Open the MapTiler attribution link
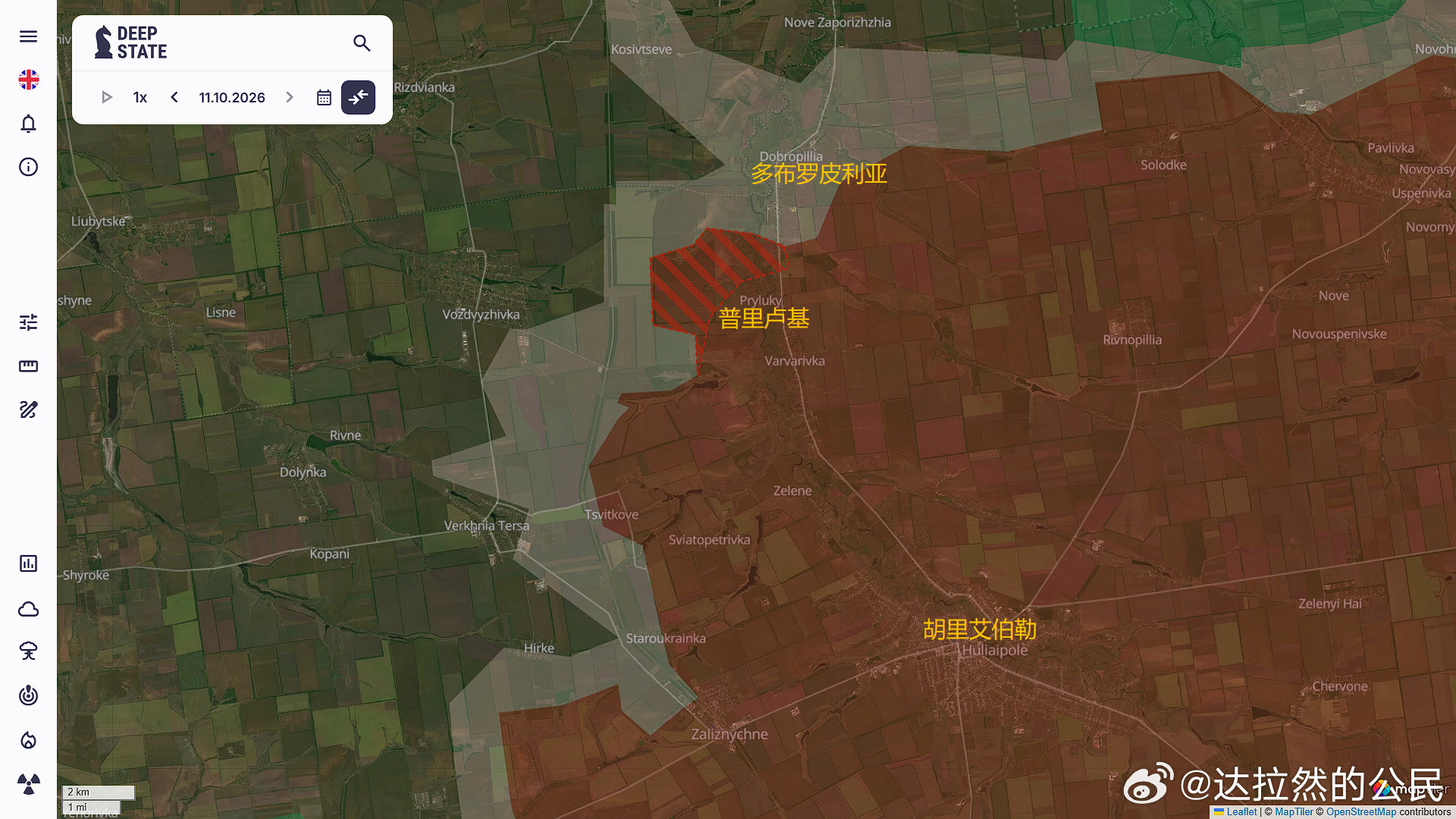Screen dimensions: 1456x819 tap(1294, 811)
